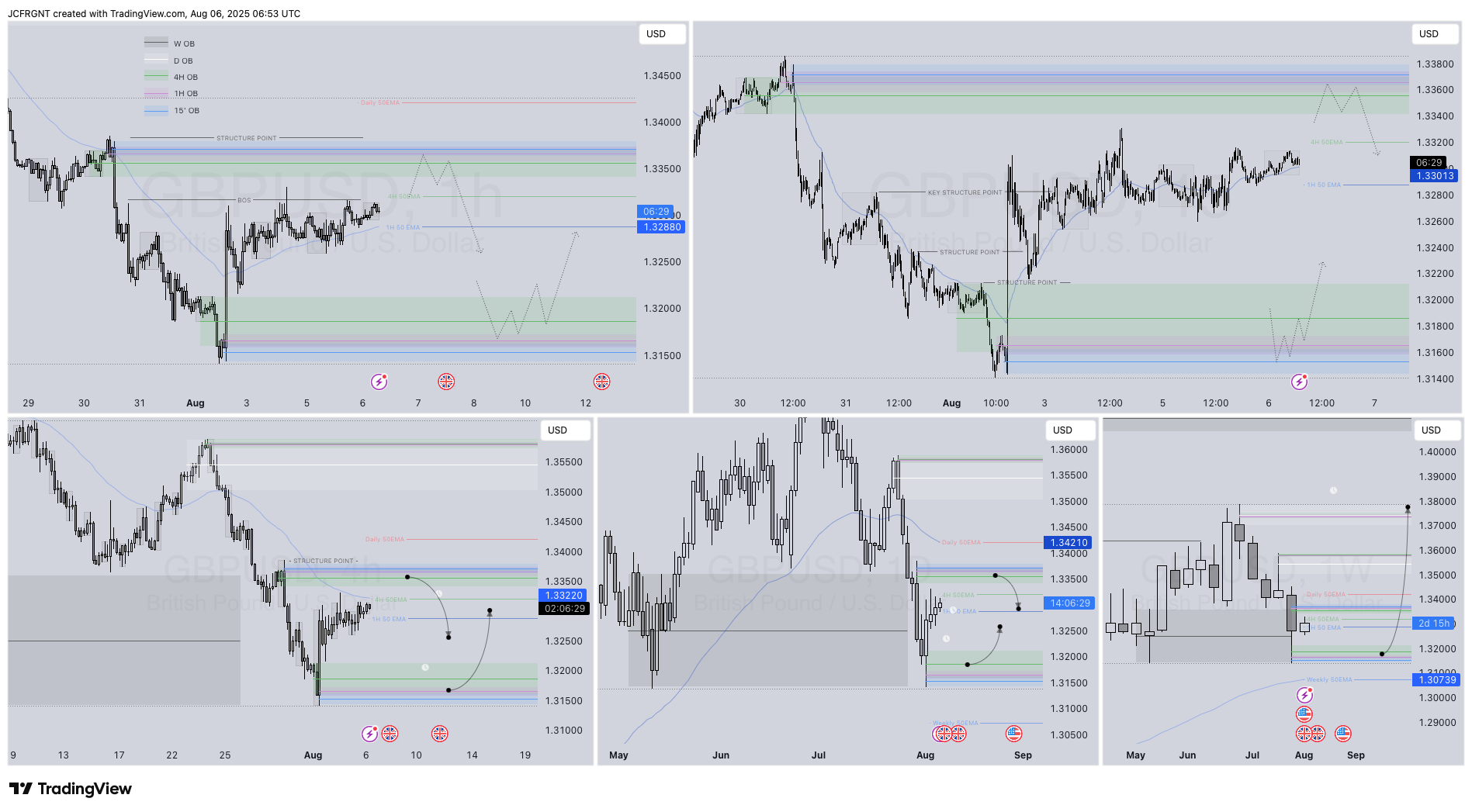Click the 1.33220 price label on 4h chart
This screenshot has height=812, width=1472.
[x=563, y=596]
